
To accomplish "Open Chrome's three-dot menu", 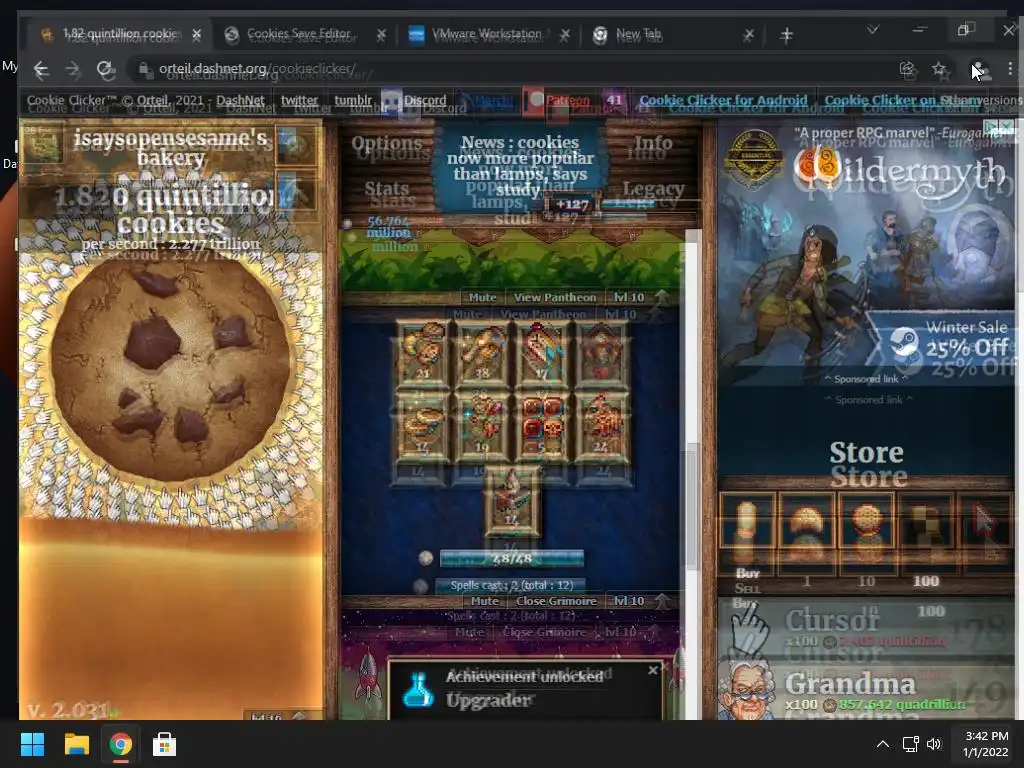I will [1010, 69].
